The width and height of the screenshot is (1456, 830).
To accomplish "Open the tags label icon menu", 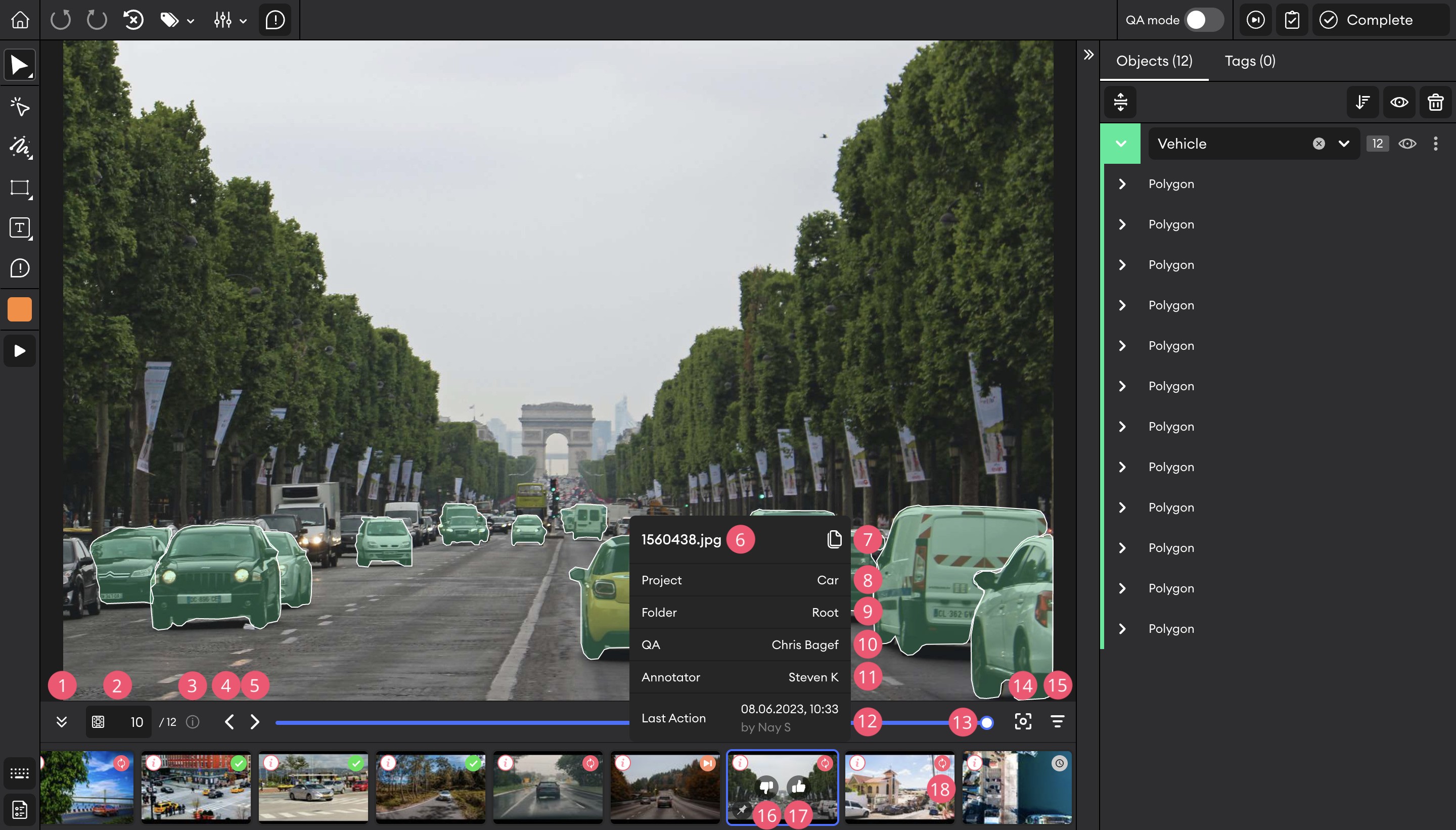I will (x=177, y=21).
